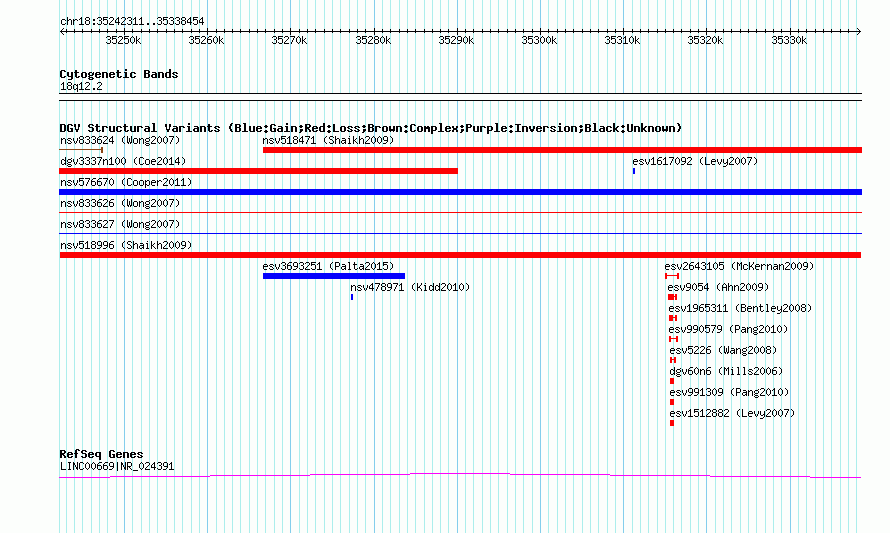Click the thick blue nsv576670 gain bar
This screenshot has width=890, height=533.
pyautogui.click(x=460, y=192)
